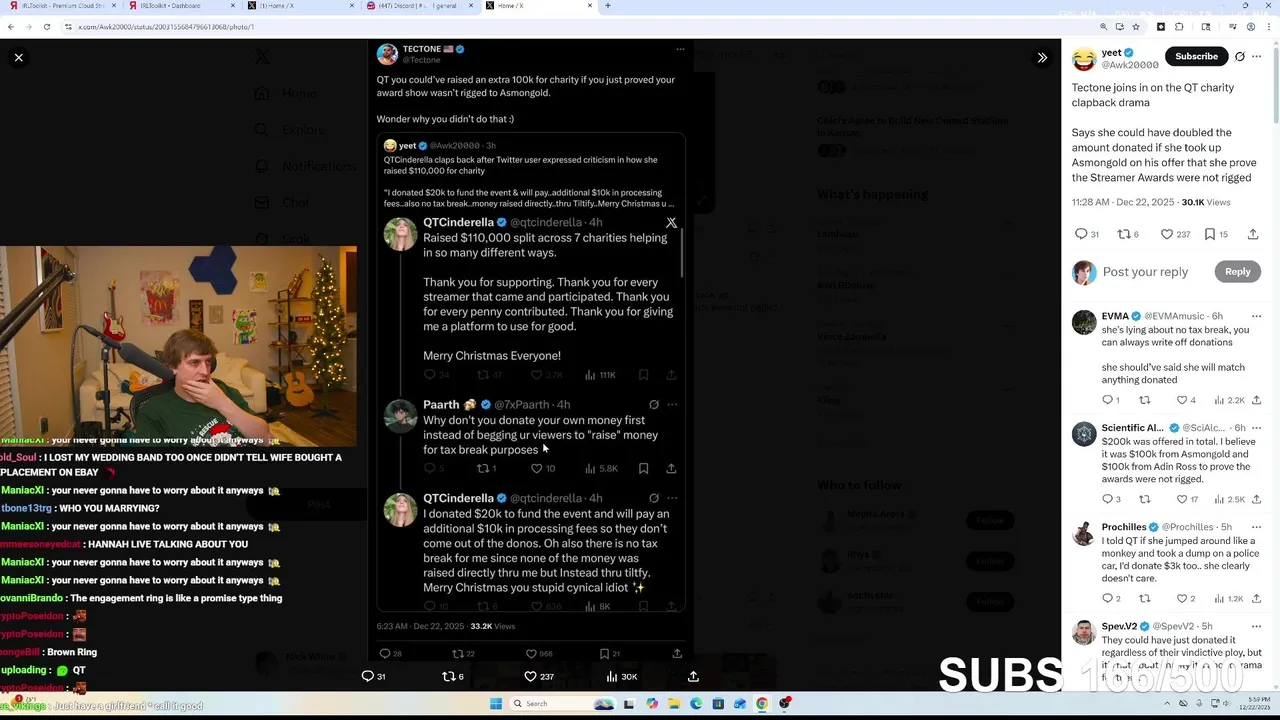
Task: Open Spev.V2's profile picture
Action: coord(1084,633)
